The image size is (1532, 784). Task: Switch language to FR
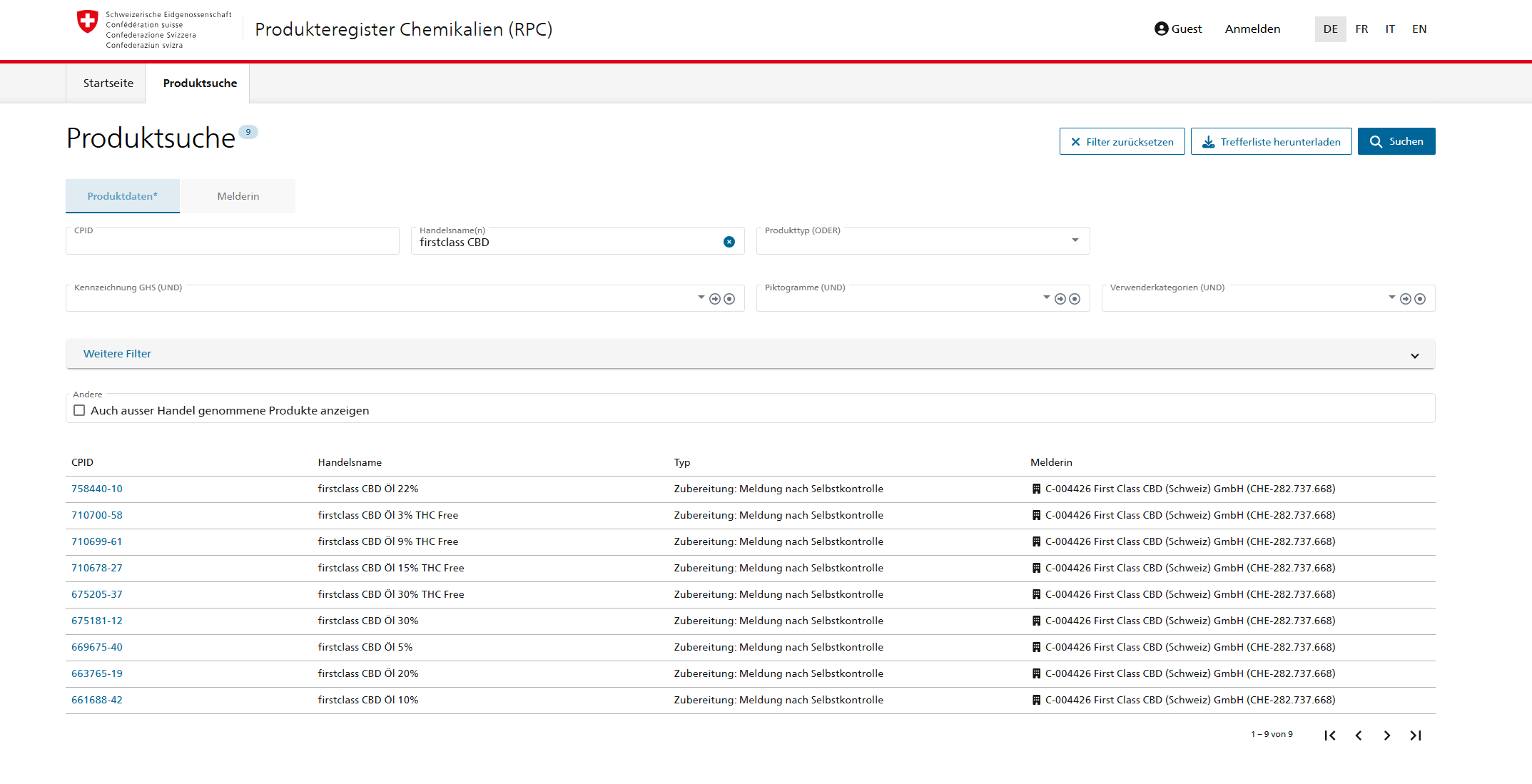1361,29
